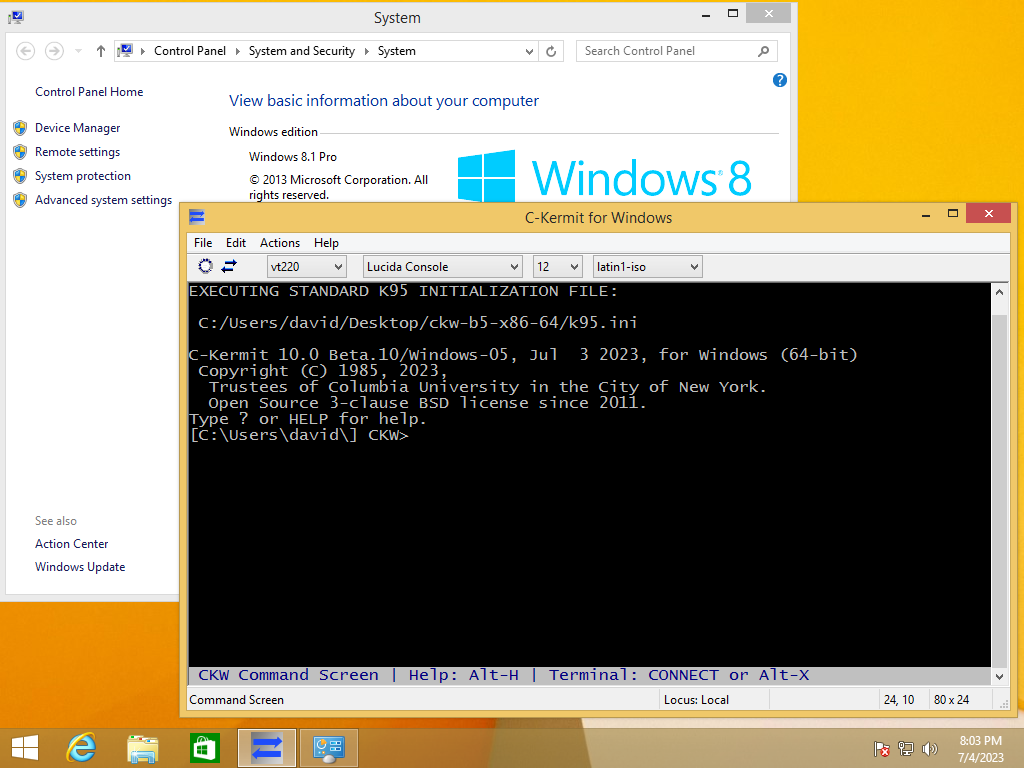Open the File menu in C-Kermit

click(x=203, y=243)
